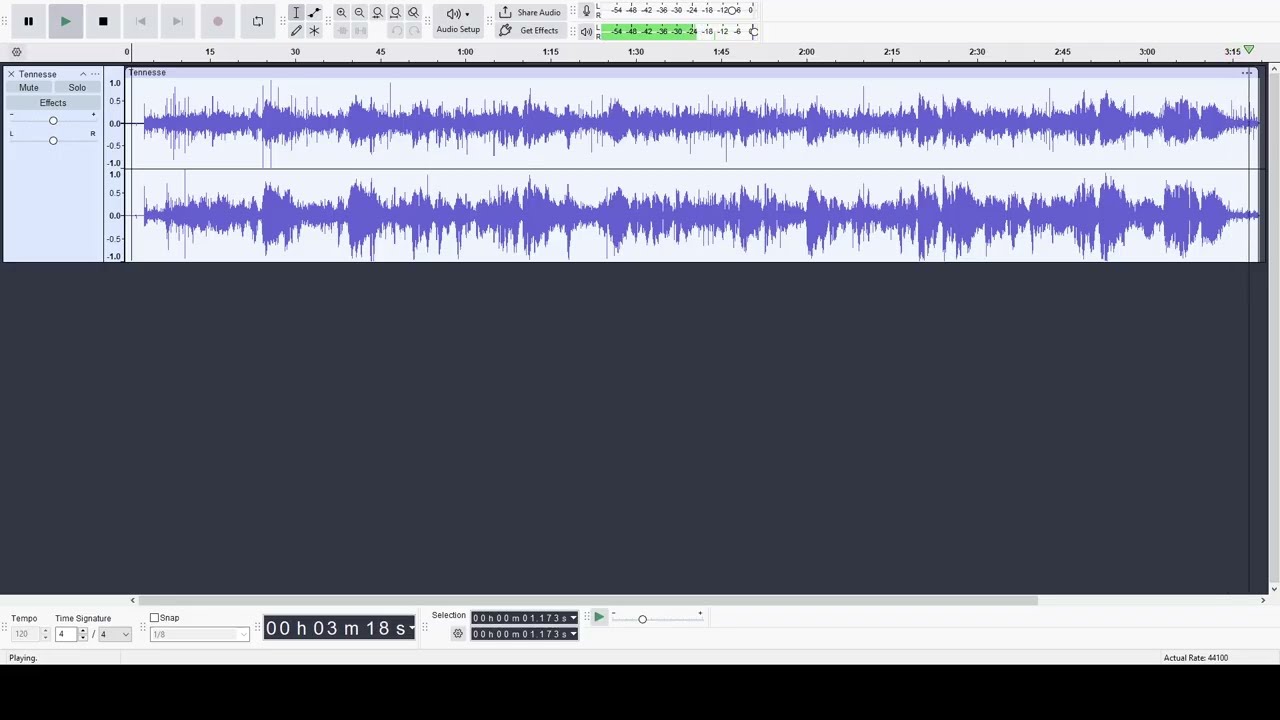Click the timeline ruler at 1:00

[x=466, y=52]
